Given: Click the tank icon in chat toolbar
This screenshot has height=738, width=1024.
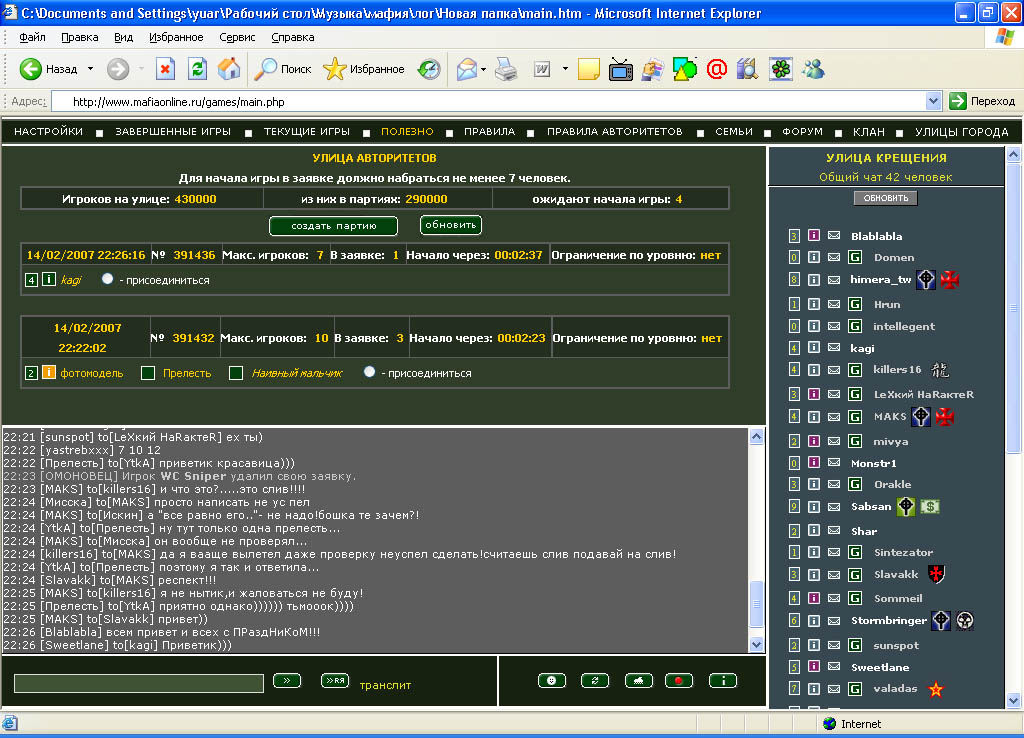Looking at the screenshot, I should point(638,681).
